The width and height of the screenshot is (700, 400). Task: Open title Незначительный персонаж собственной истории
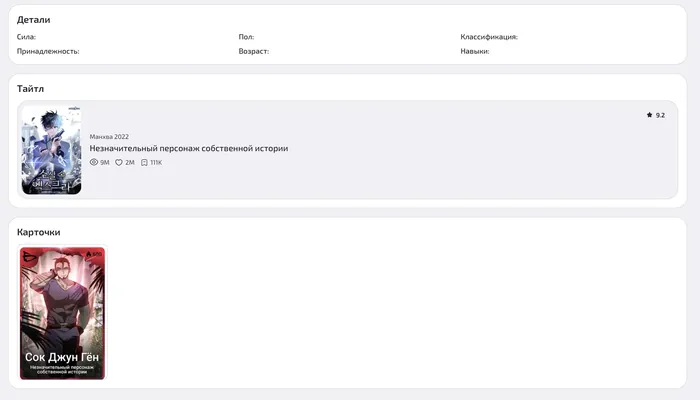[189, 148]
